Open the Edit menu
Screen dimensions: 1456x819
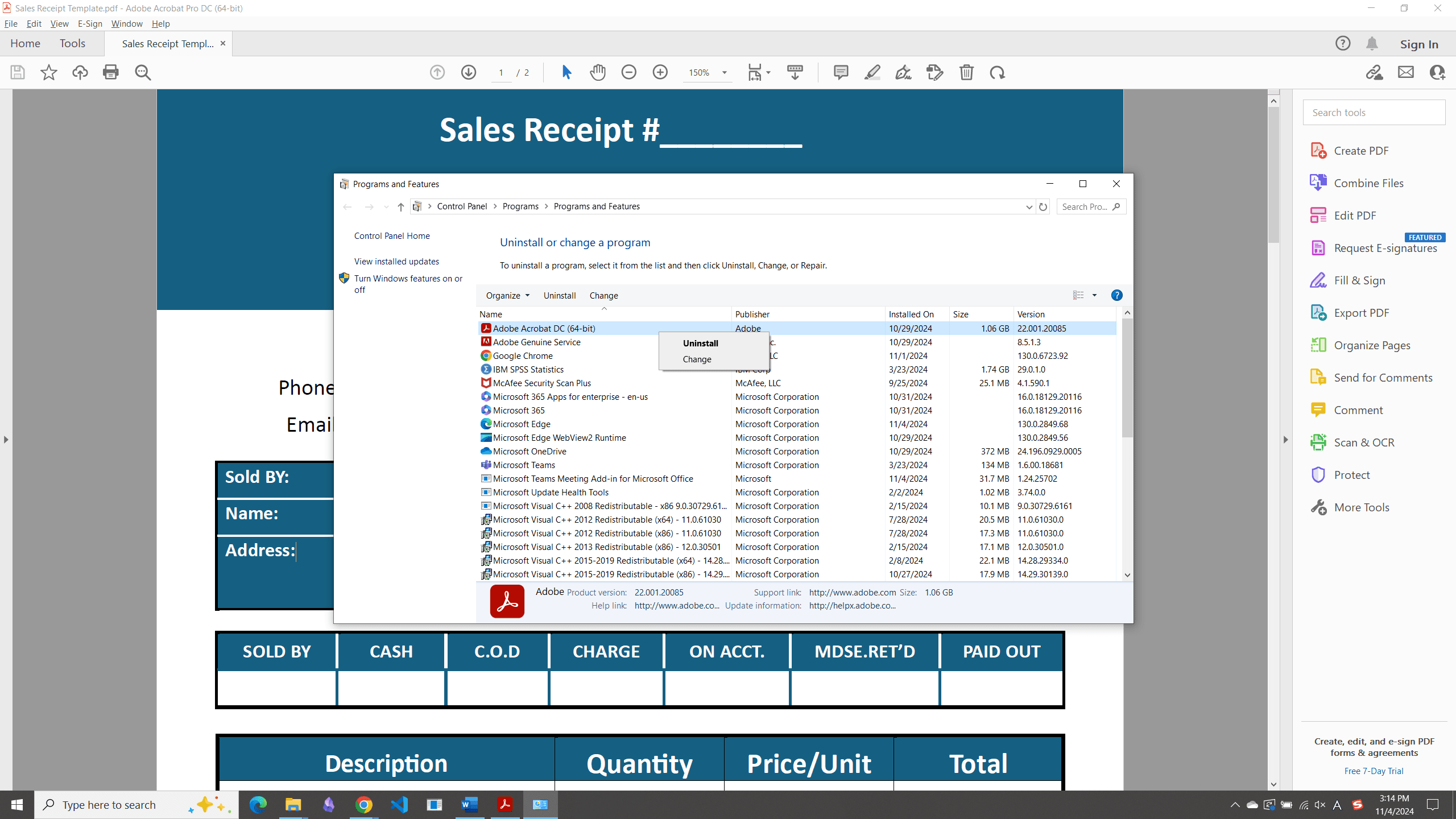34,23
